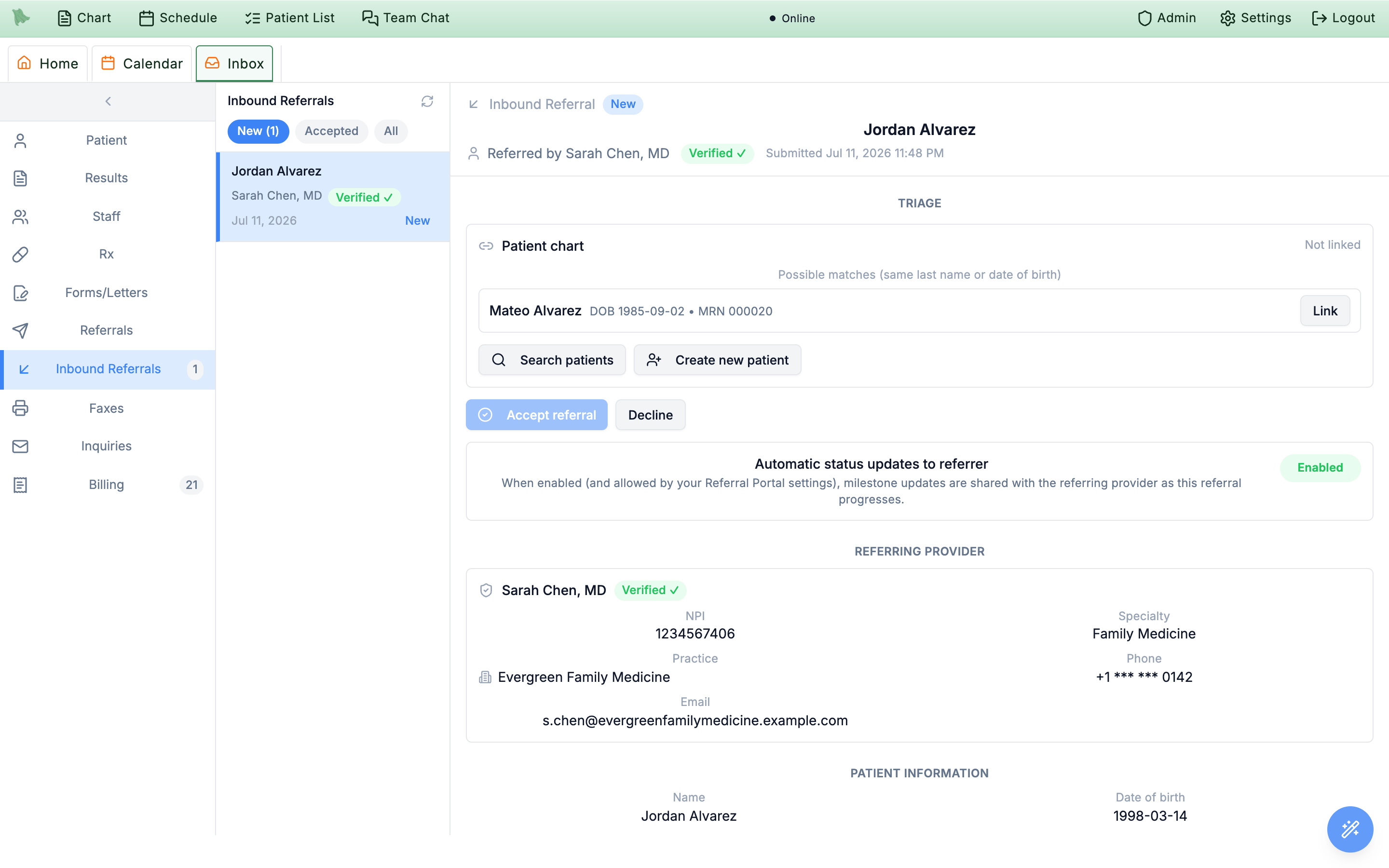Click the Online status indicator
The image size is (1389, 868).
pyautogui.click(x=792, y=18)
